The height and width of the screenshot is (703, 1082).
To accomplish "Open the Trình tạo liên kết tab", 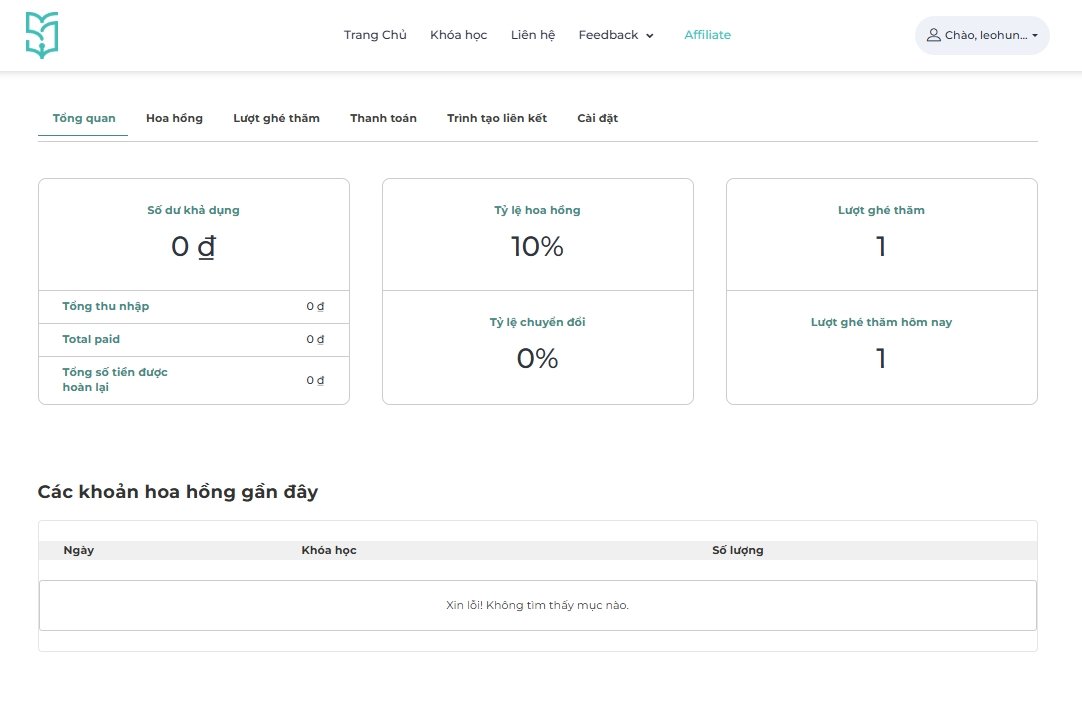I will click(x=497, y=118).
